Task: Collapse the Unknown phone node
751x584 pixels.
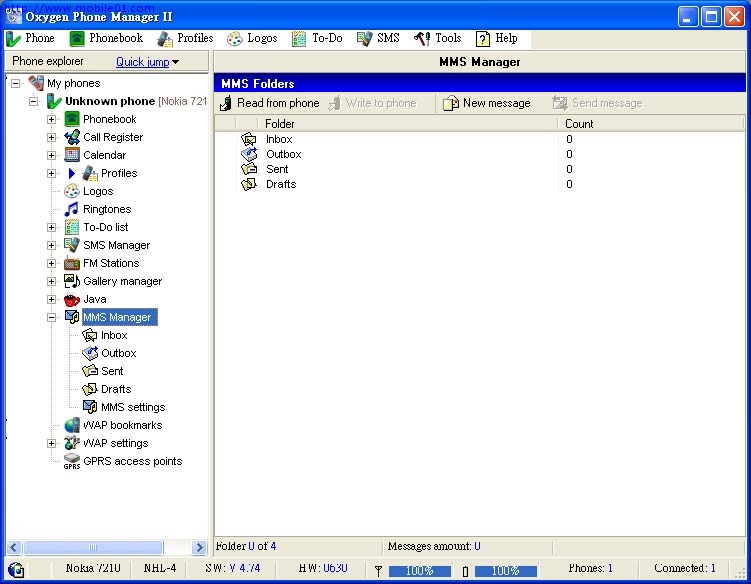Action: point(34,101)
